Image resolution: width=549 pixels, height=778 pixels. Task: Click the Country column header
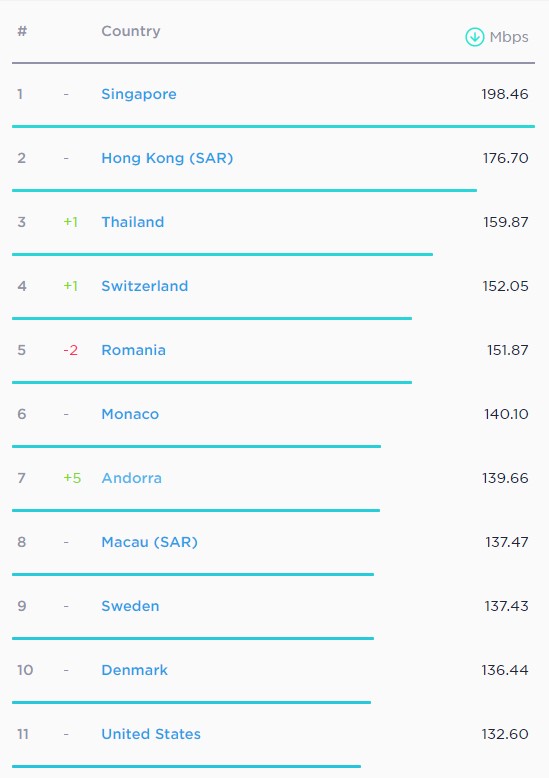[x=131, y=31]
